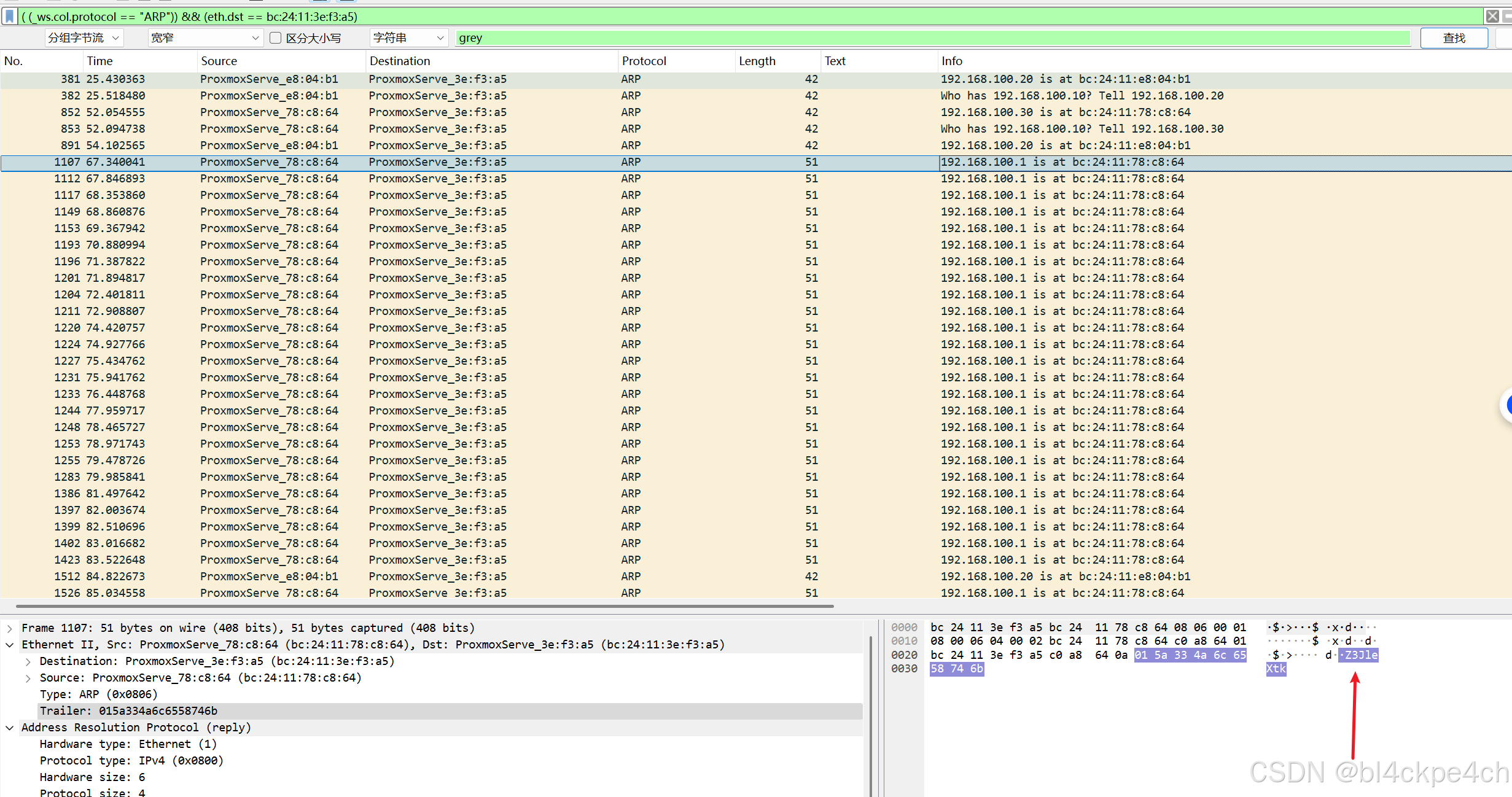The width and height of the screenshot is (1512, 797).
Task: Collapse the Ethernet II tree section
Action: (x=10, y=645)
